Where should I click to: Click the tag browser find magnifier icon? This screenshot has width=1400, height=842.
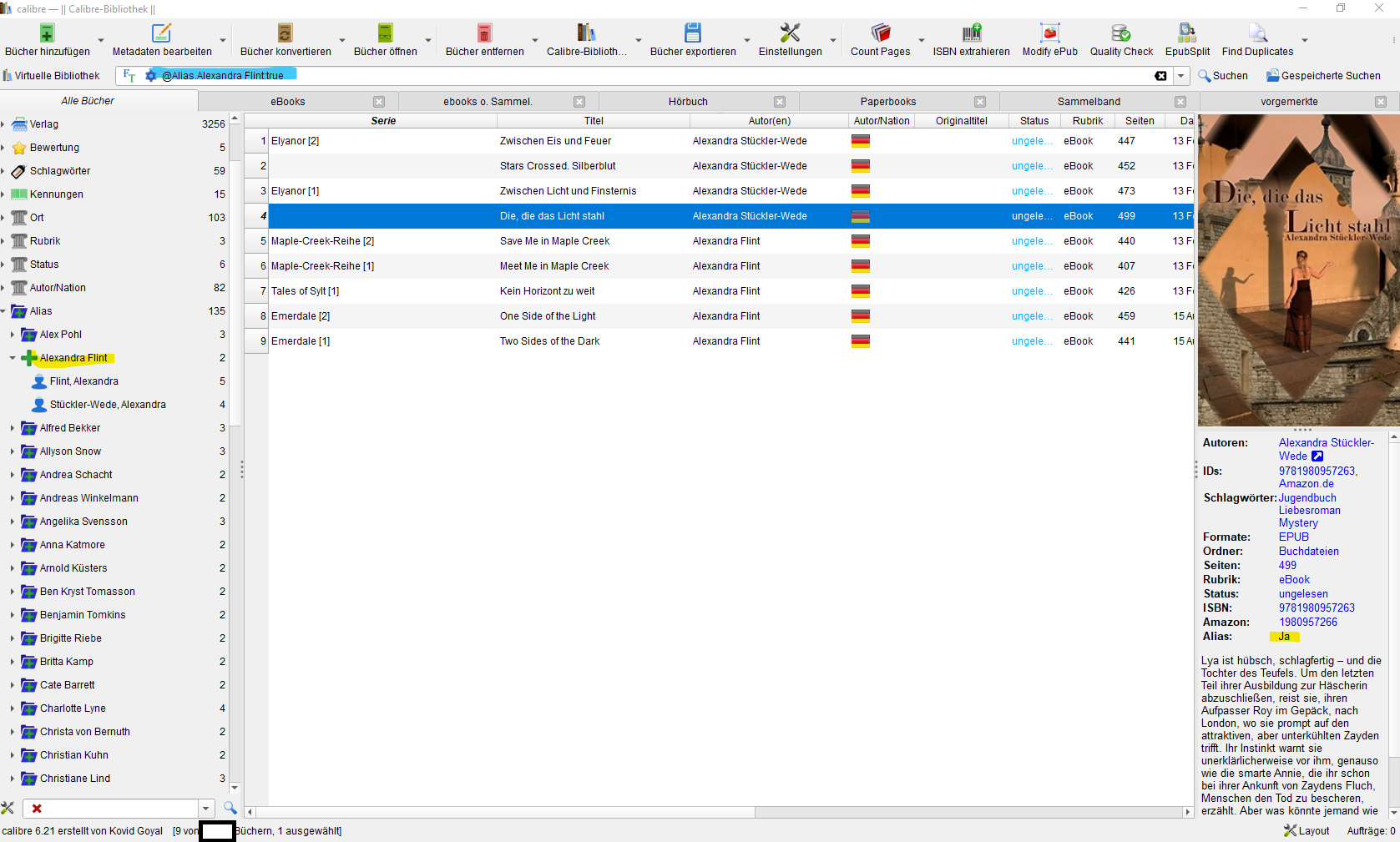coord(230,808)
